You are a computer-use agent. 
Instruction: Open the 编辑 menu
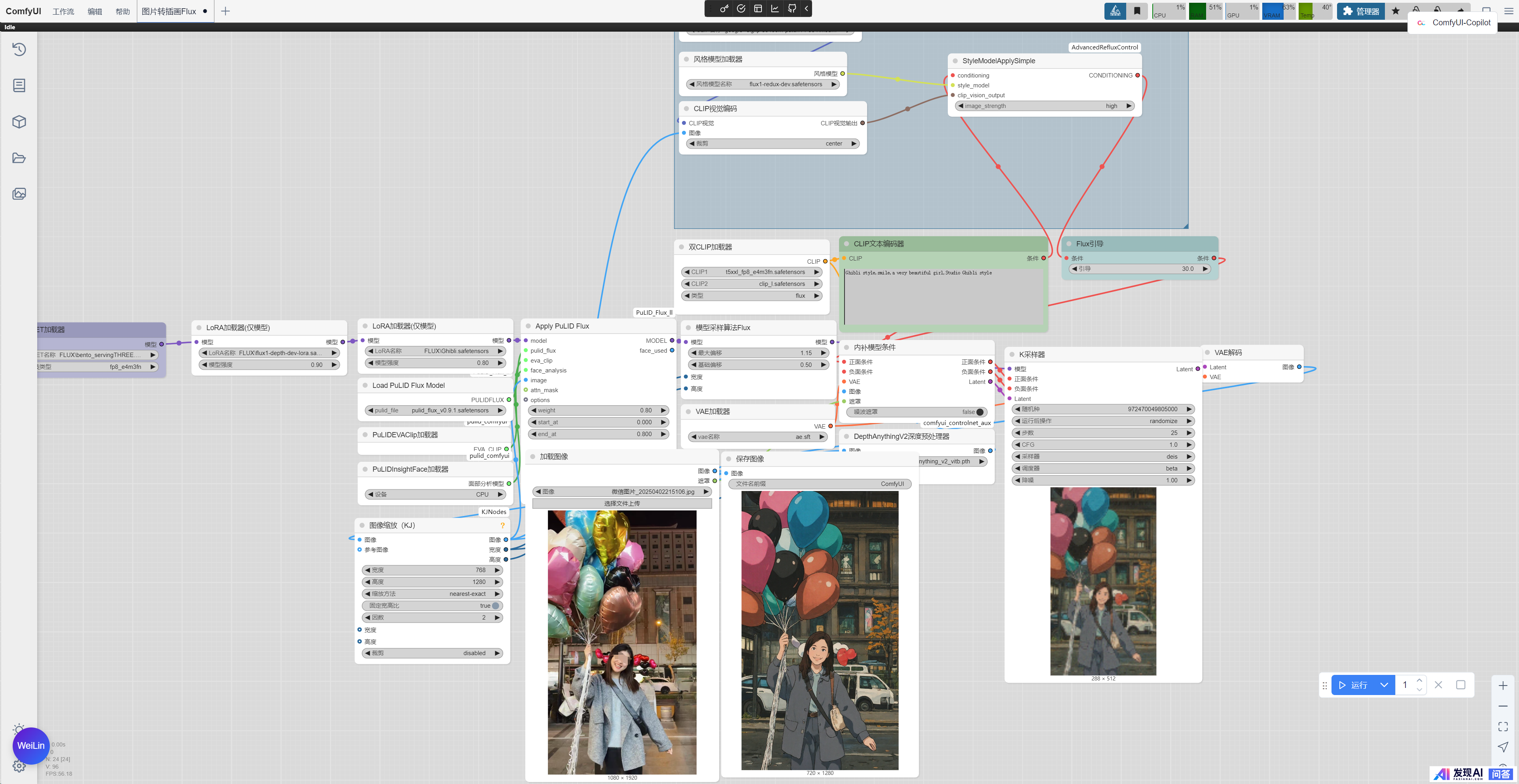click(95, 12)
